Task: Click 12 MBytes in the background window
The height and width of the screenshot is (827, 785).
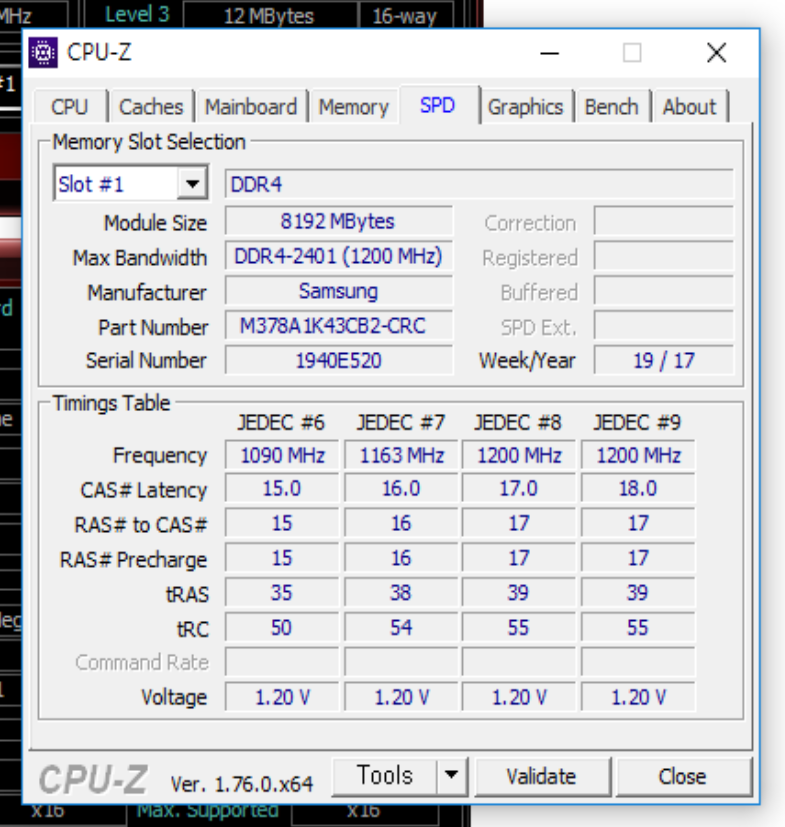Action: [269, 16]
